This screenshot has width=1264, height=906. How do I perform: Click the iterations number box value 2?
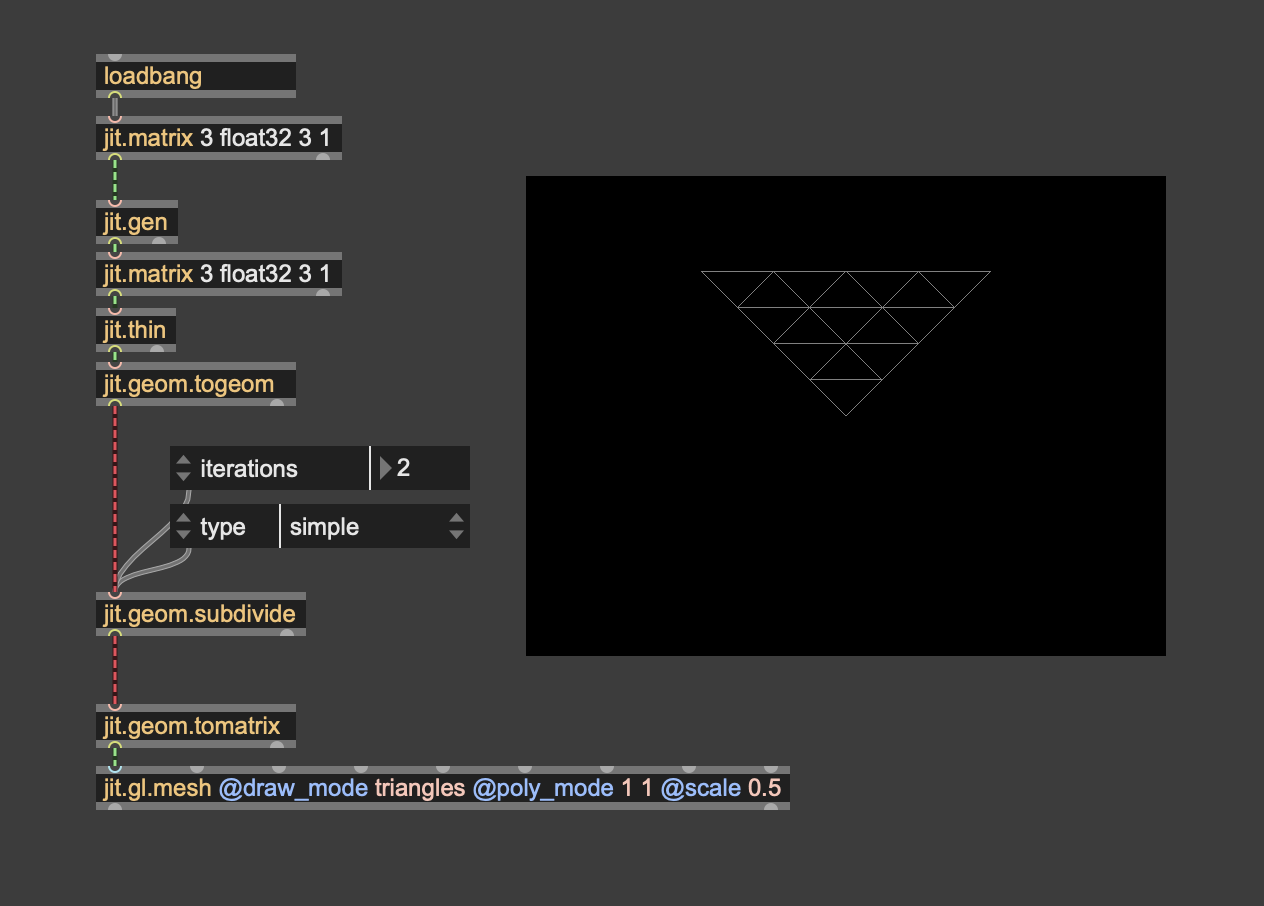click(403, 468)
